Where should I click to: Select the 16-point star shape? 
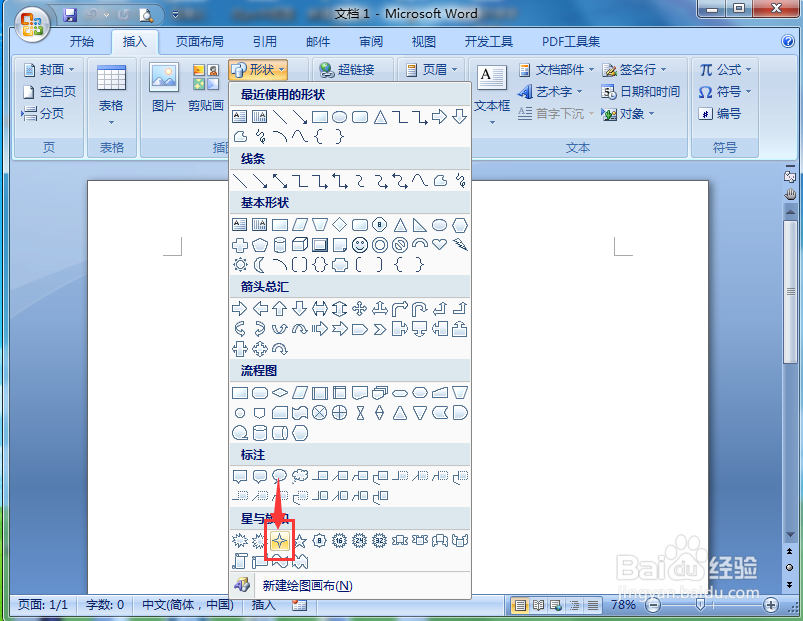point(340,541)
